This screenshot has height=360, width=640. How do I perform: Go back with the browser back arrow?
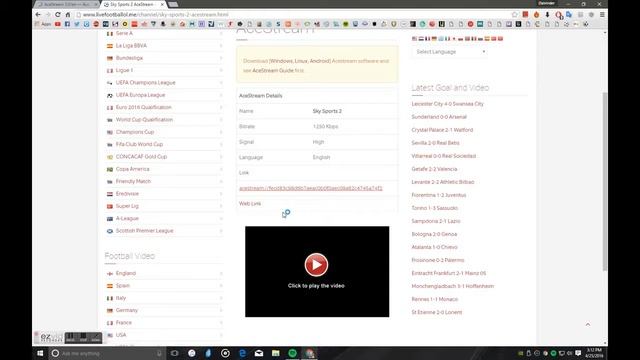tap(38, 14)
